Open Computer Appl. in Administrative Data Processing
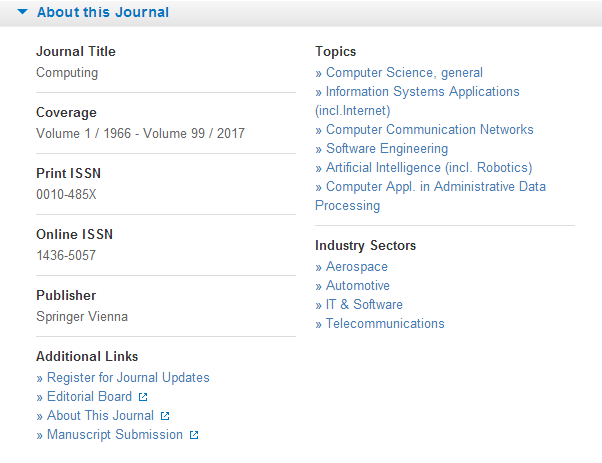Image resolution: width=602 pixels, height=463 pixels. (x=435, y=186)
